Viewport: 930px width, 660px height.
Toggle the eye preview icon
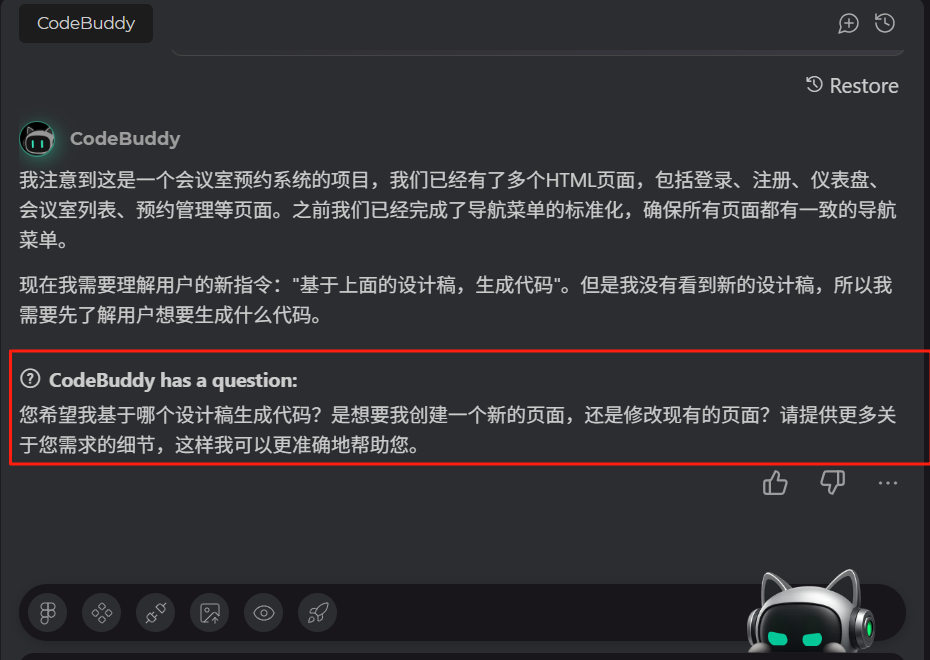[263, 613]
